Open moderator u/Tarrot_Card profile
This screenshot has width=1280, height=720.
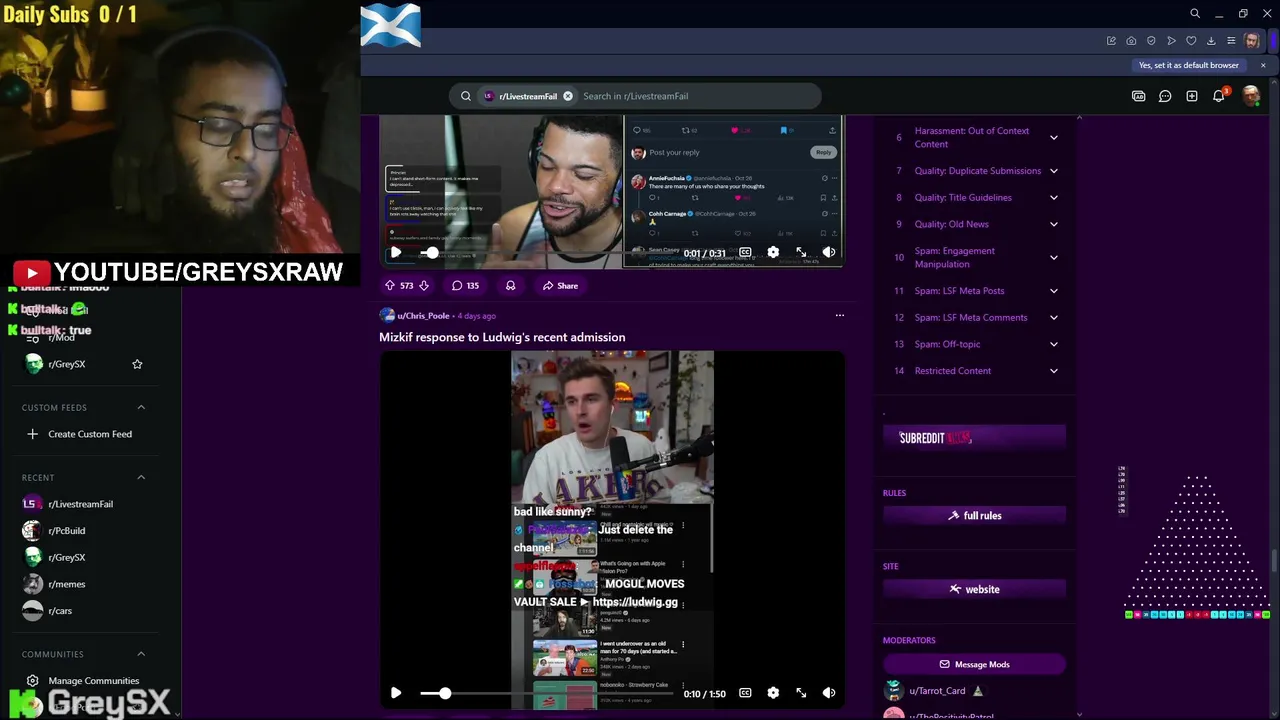coord(937,691)
